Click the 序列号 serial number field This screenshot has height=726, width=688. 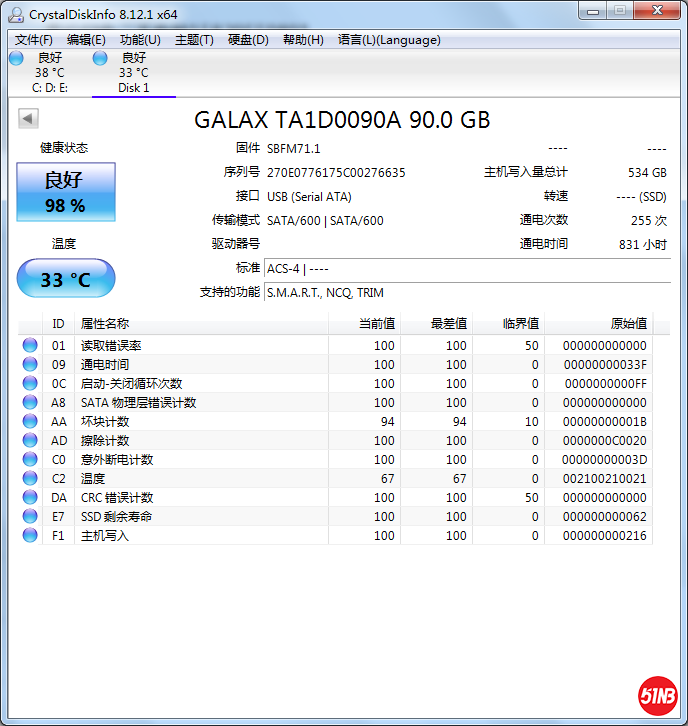[x=336, y=172]
